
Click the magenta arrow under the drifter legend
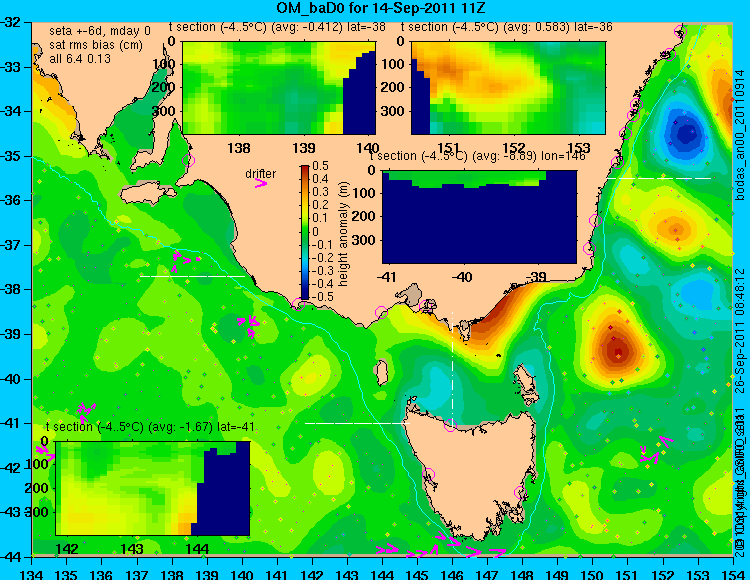point(261,183)
